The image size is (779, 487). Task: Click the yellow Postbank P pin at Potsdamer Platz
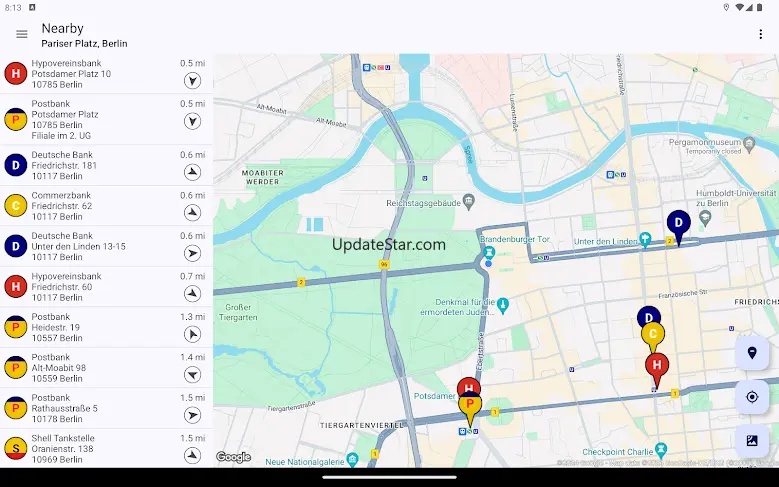[x=470, y=406]
